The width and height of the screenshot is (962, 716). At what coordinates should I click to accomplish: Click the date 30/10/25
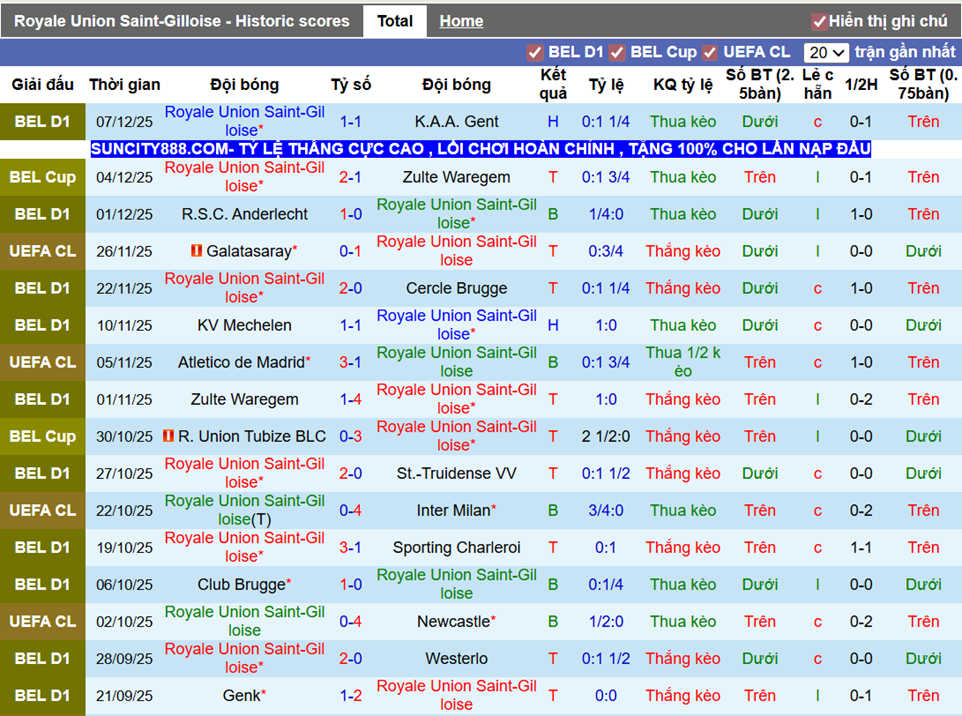click(x=125, y=437)
